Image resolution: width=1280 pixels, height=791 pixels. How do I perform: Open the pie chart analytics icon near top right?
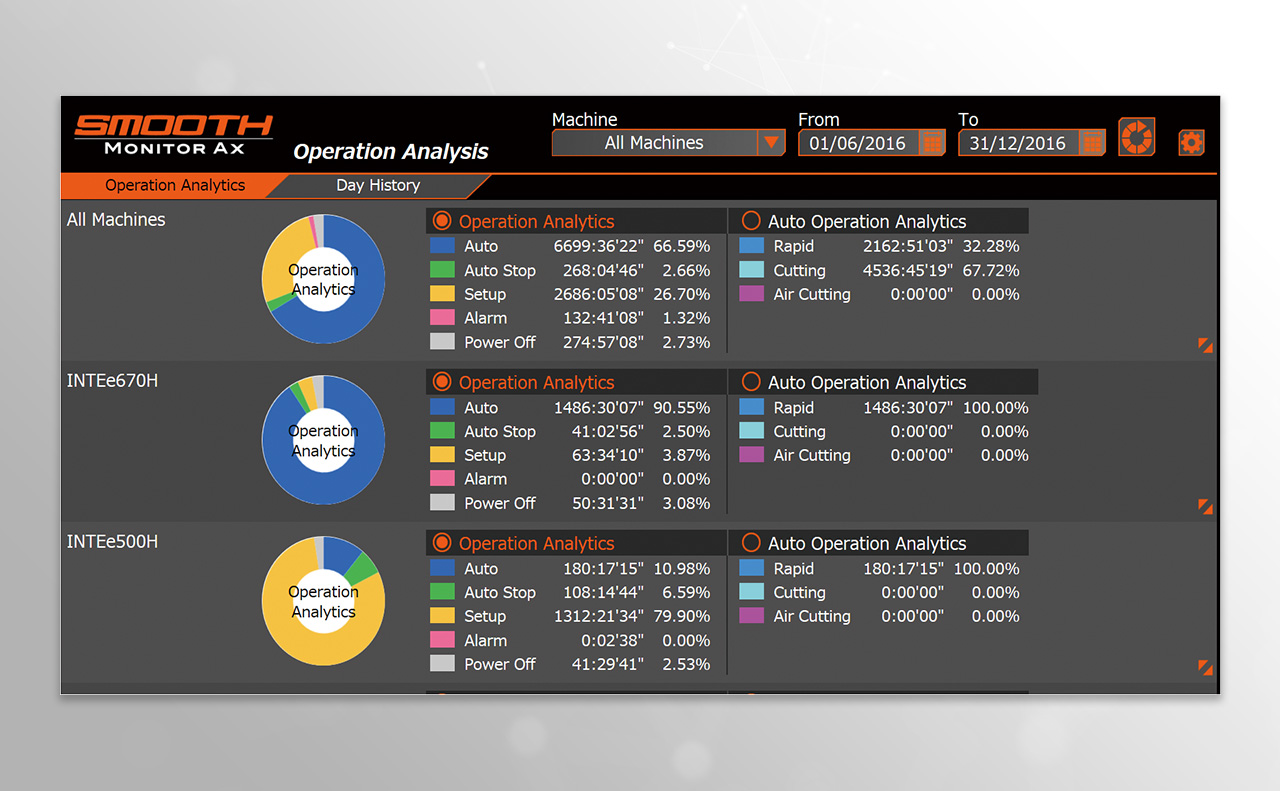click(x=1136, y=138)
